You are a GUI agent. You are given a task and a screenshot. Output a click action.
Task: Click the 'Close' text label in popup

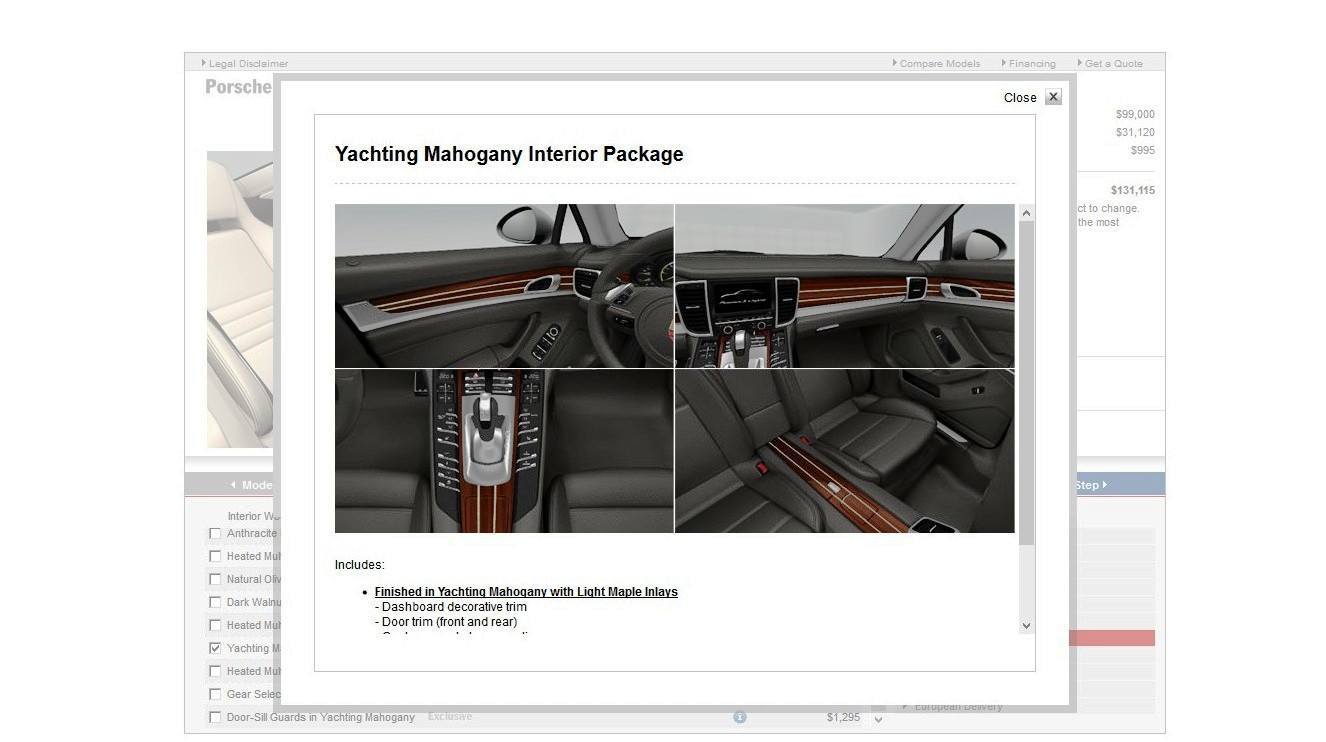(x=1020, y=98)
